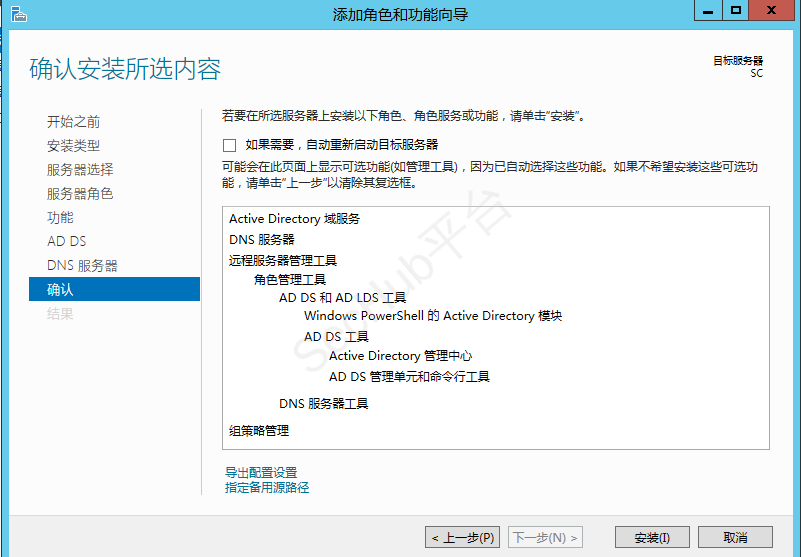Select Windows PowerShell 的 Active Directory 模块 entry

point(433,316)
